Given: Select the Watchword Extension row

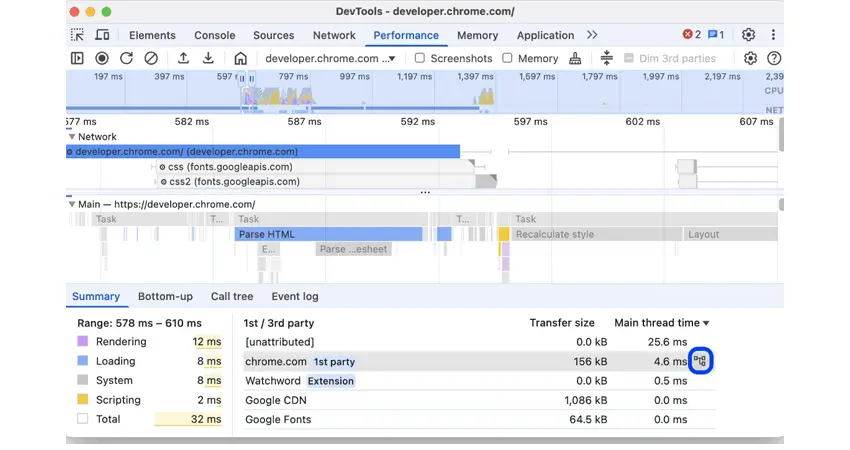Looking at the screenshot, I should click(x=479, y=381).
